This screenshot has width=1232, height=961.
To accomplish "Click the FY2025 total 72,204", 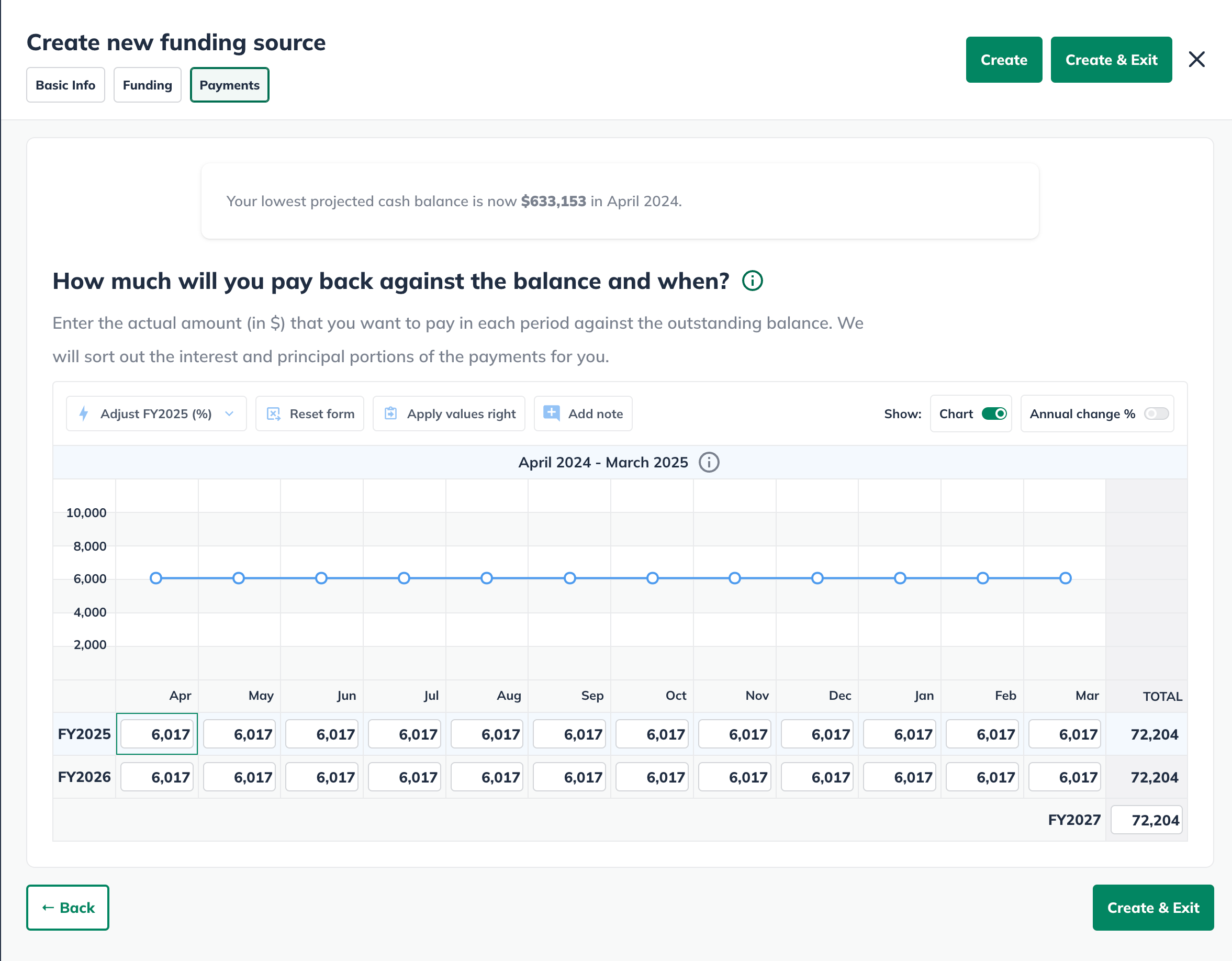I will click(1154, 734).
